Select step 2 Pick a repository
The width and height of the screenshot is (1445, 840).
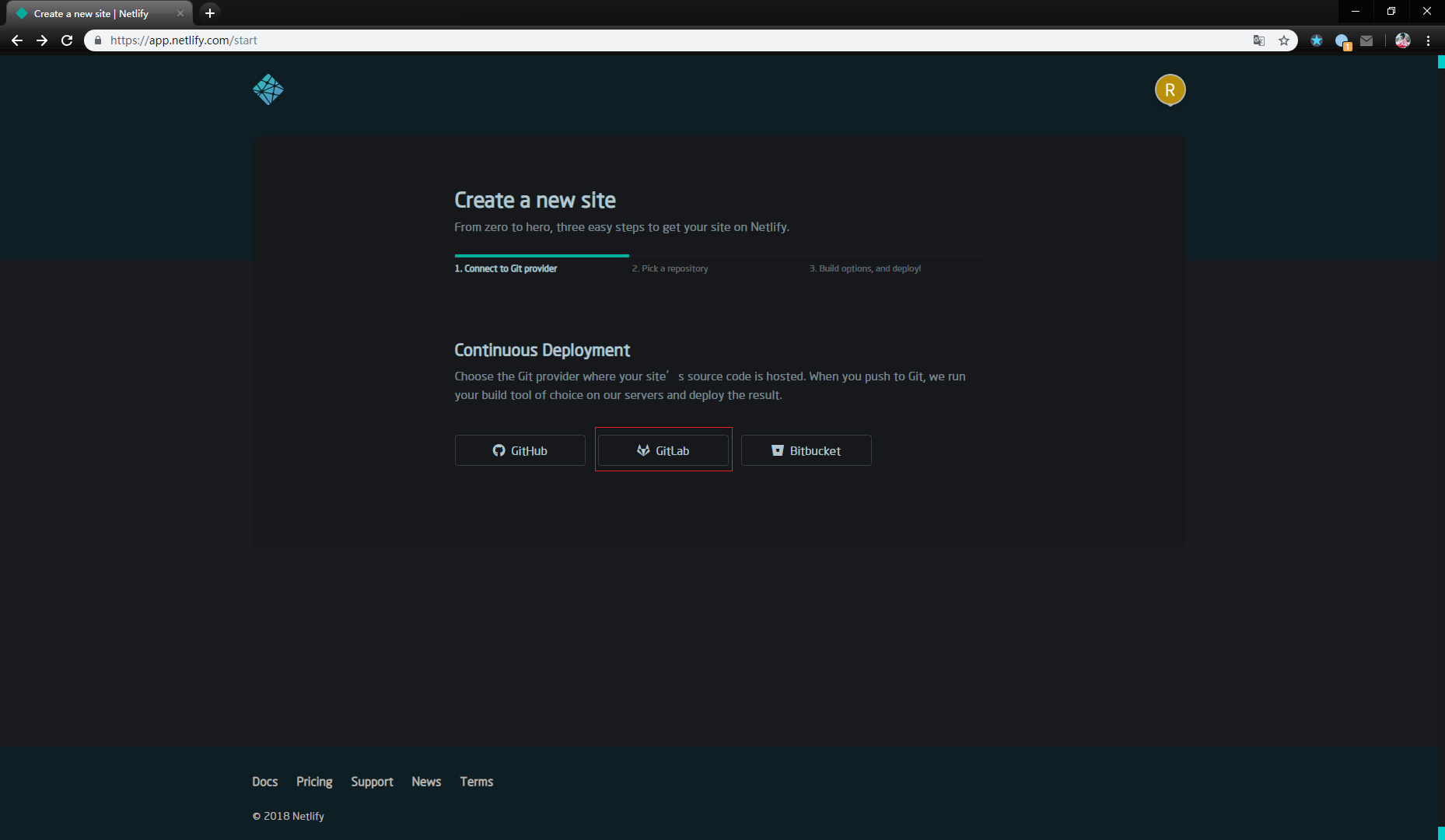(670, 268)
